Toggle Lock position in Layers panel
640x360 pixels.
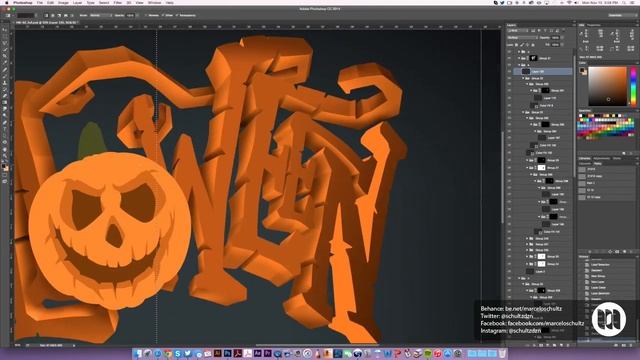527,45
